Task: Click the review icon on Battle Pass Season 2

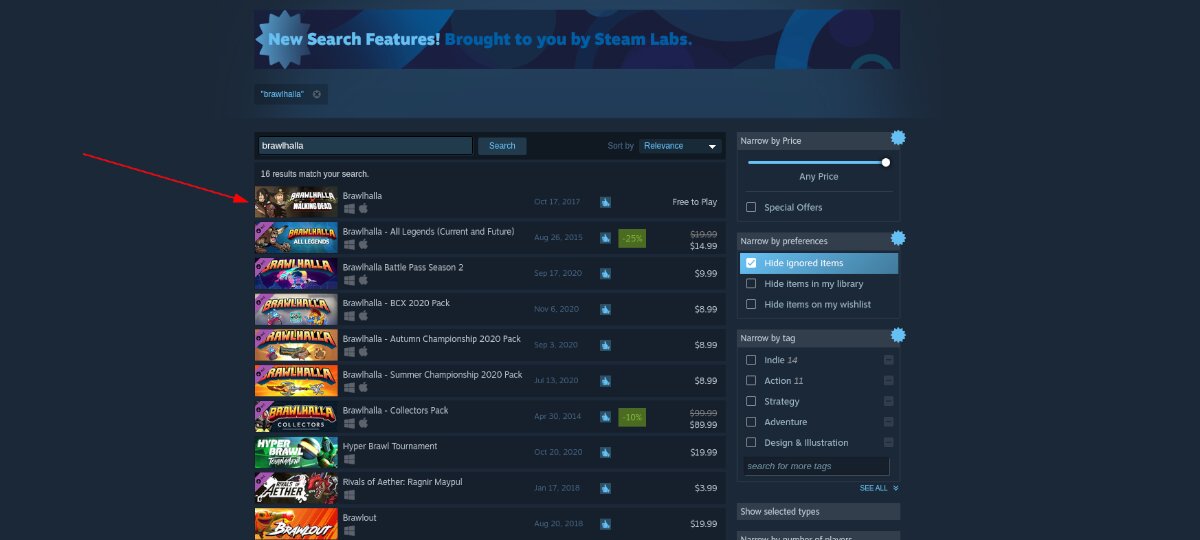Action: [605, 273]
